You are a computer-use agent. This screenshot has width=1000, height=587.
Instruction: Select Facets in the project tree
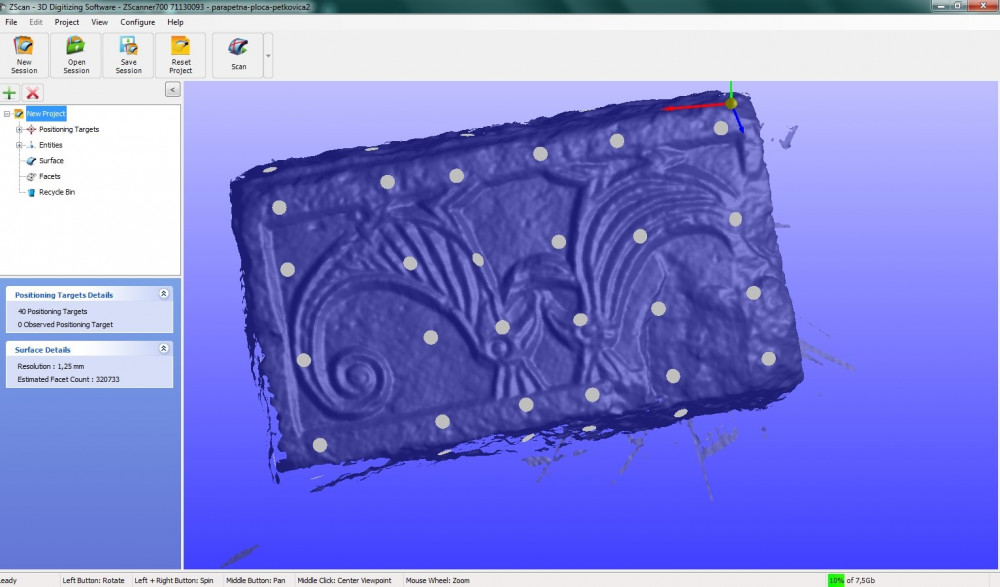click(49, 176)
